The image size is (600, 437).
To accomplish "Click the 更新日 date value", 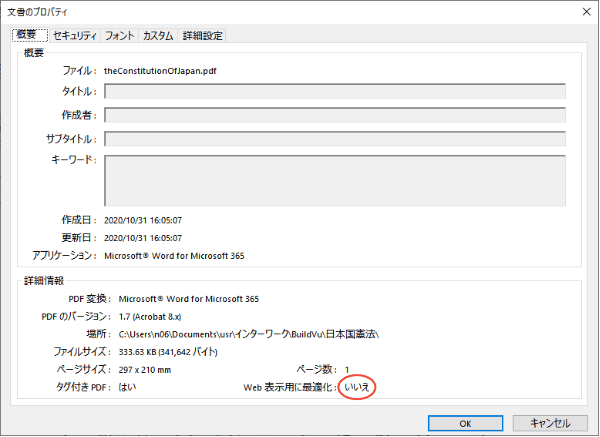I will pos(149,238).
